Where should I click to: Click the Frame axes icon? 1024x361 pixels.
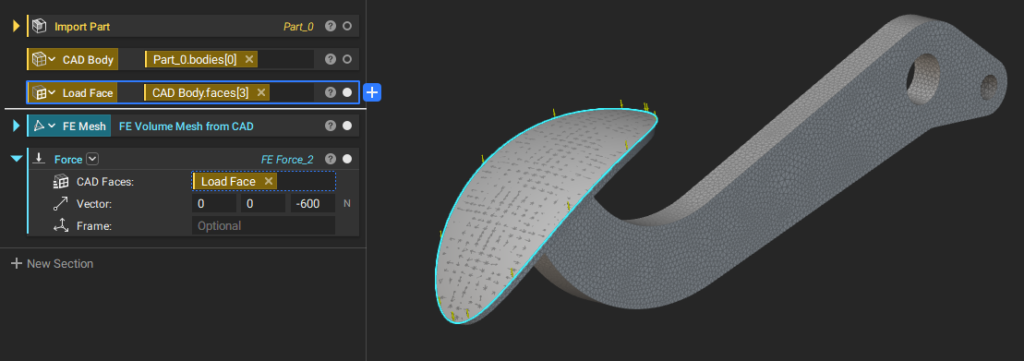(61, 226)
